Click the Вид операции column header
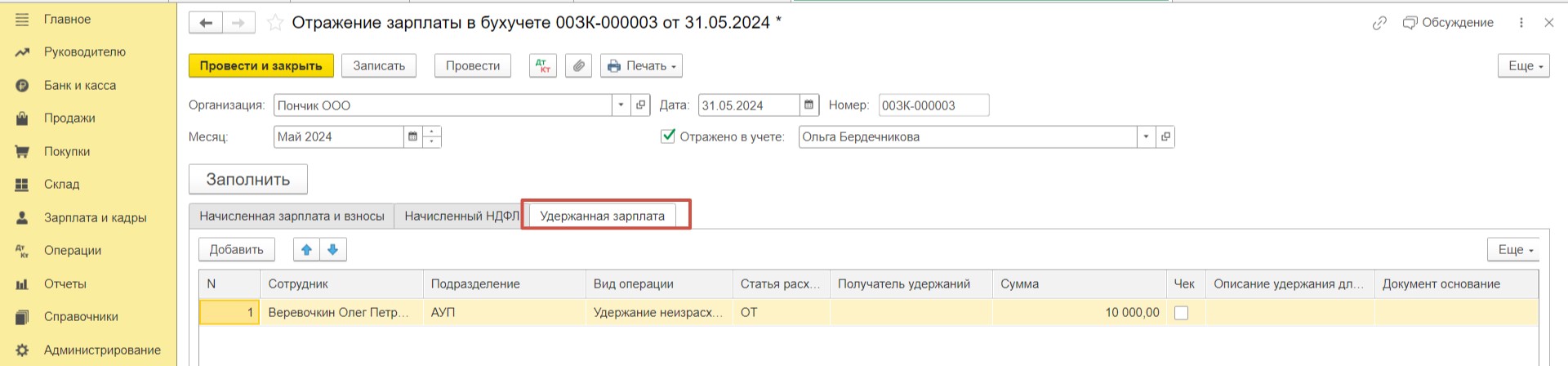 point(659,283)
